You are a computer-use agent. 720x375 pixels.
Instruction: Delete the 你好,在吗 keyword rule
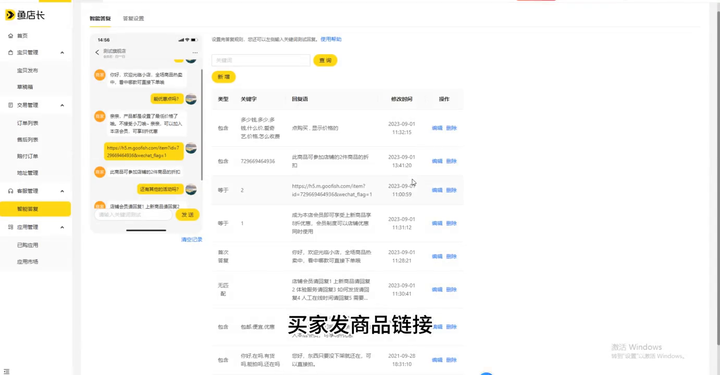(x=451, y=360)
